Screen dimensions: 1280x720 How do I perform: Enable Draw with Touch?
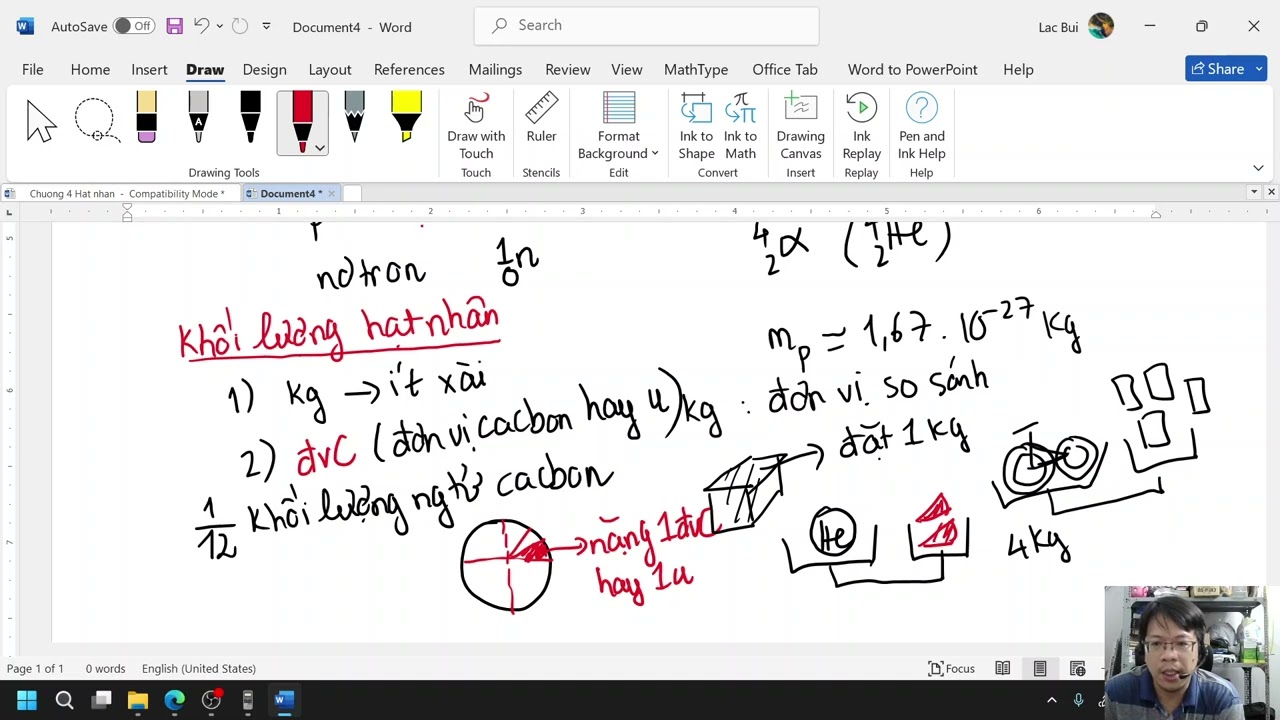[476, 126]
